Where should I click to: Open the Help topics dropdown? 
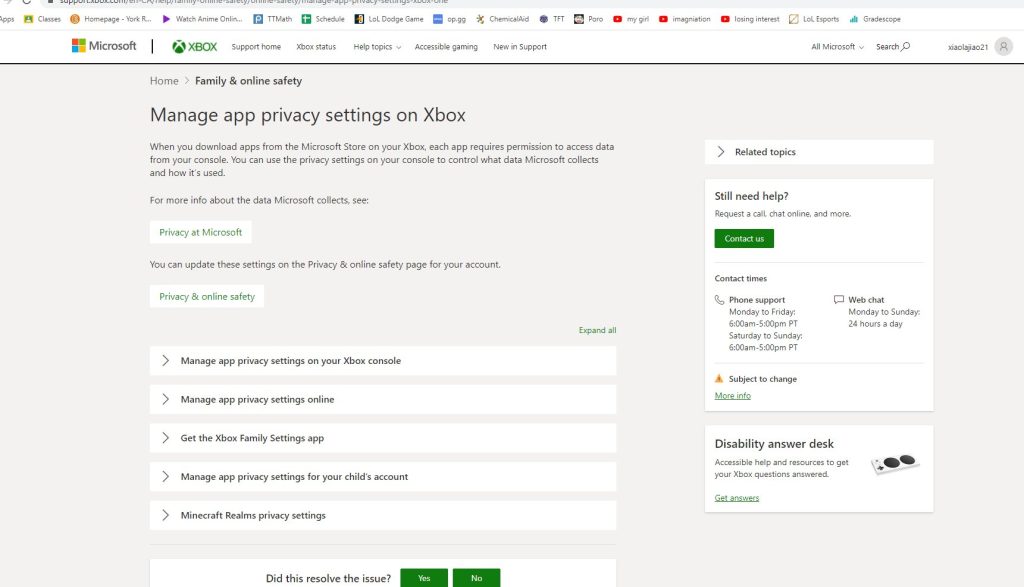tap(377, 46)
